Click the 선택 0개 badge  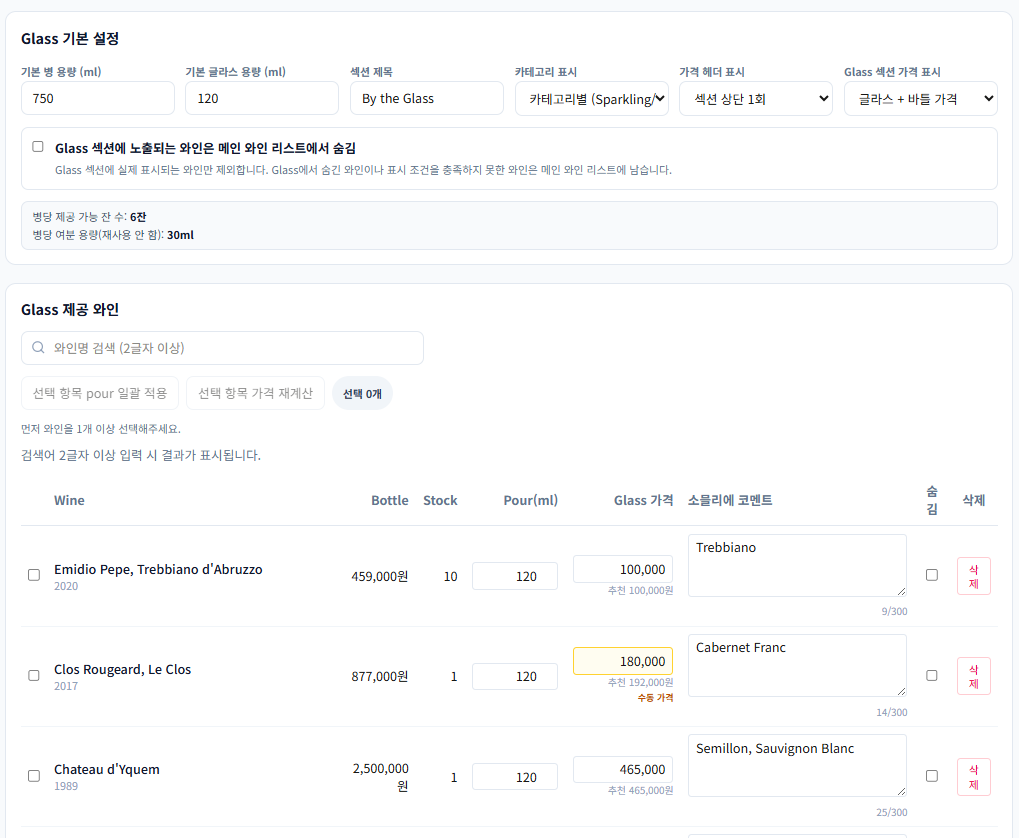click(x=362, y=393)
